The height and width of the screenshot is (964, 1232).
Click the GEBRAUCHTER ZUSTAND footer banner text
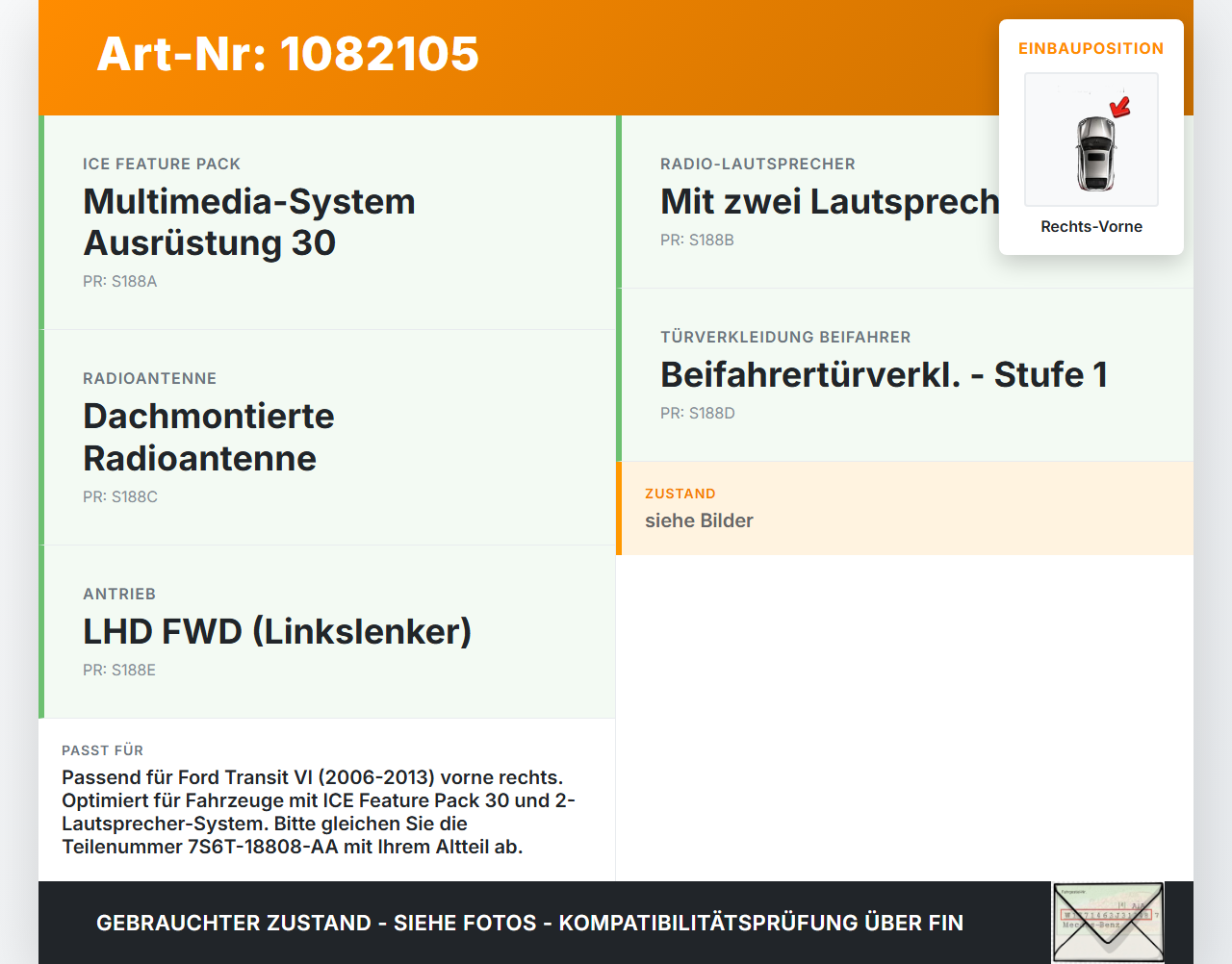click(x=529, y=923)
